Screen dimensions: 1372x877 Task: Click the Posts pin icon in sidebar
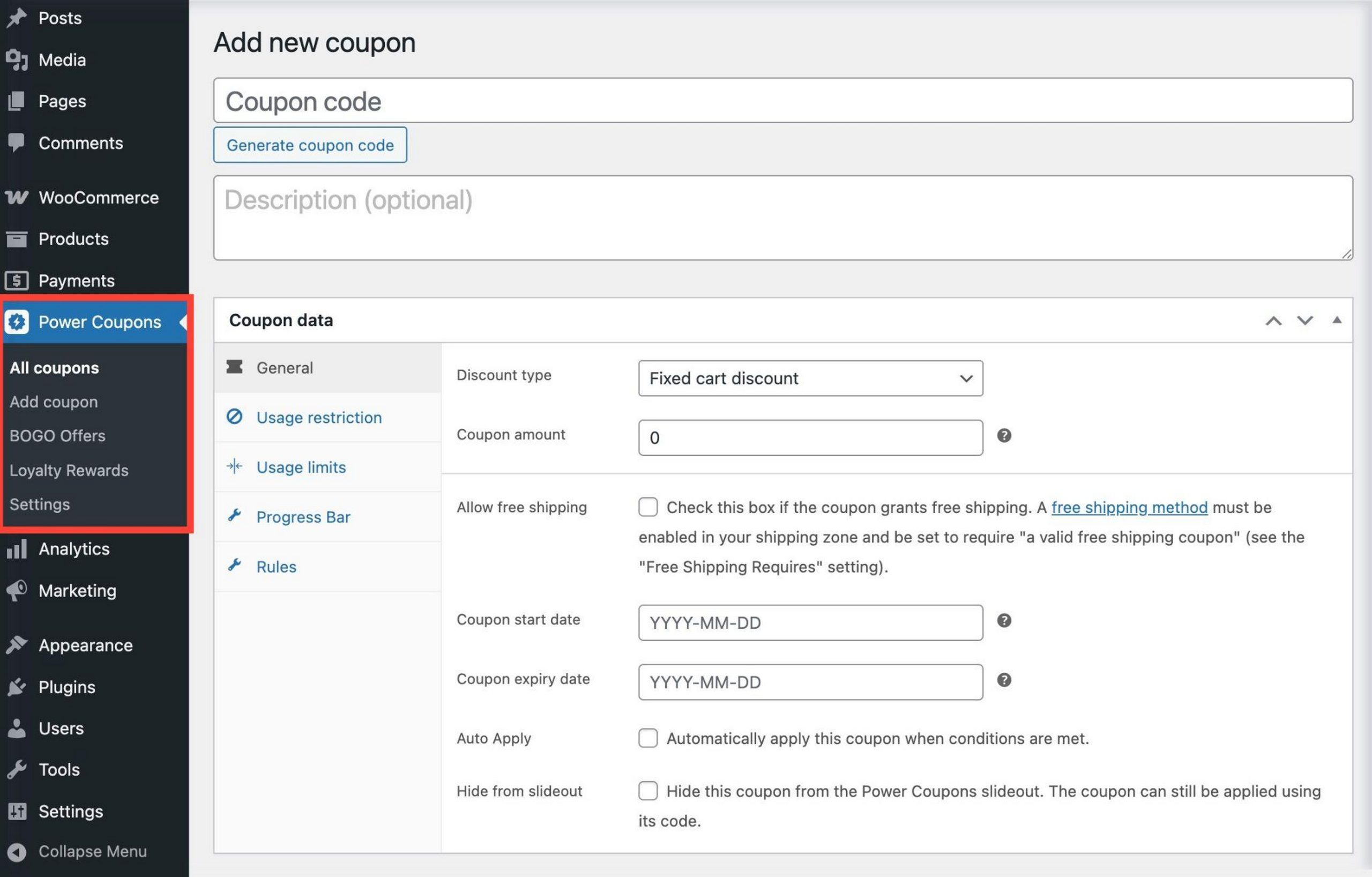coord(17,18)
